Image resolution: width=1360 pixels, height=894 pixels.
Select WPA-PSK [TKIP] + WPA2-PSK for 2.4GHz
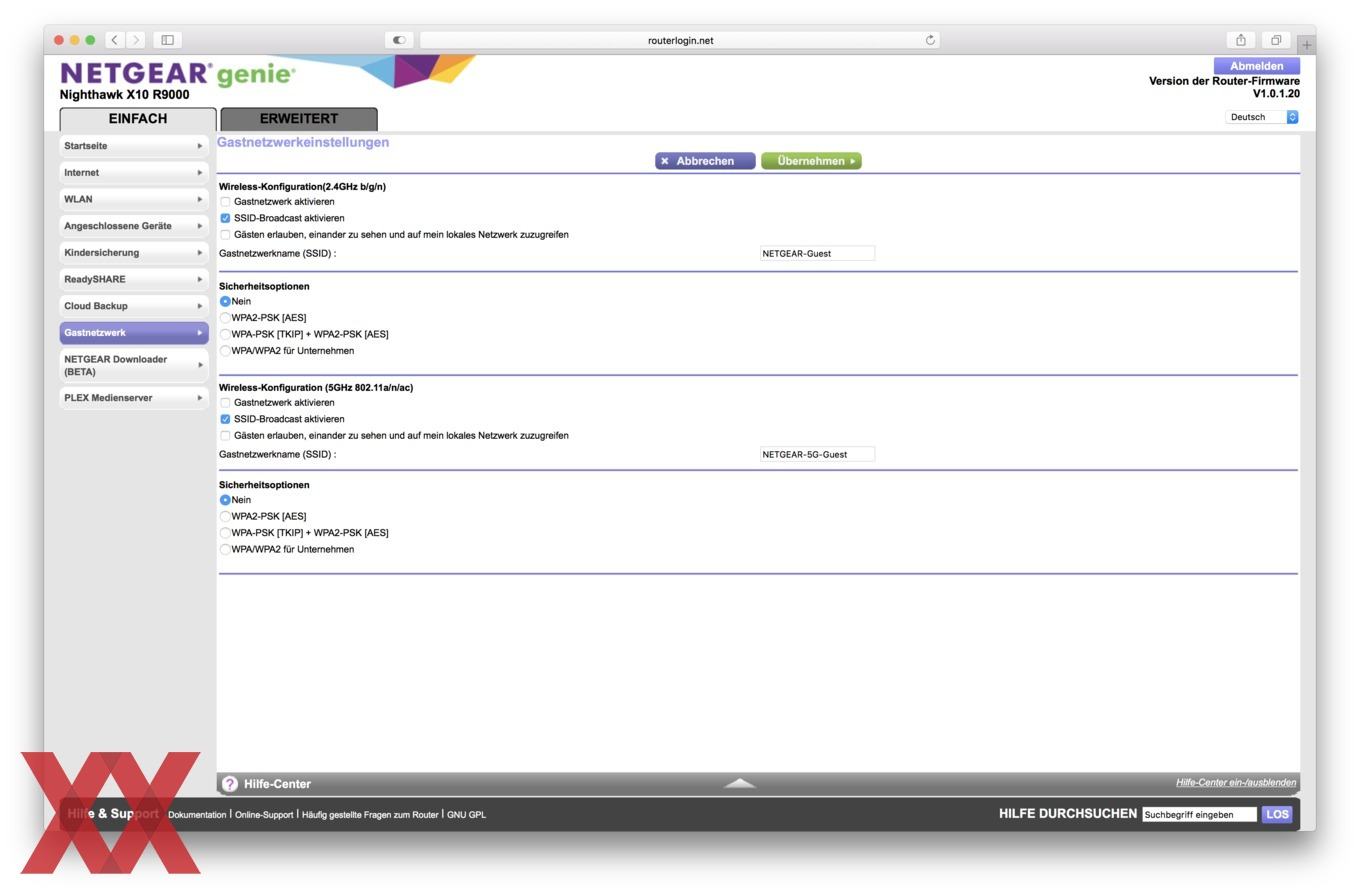(225, 334)
